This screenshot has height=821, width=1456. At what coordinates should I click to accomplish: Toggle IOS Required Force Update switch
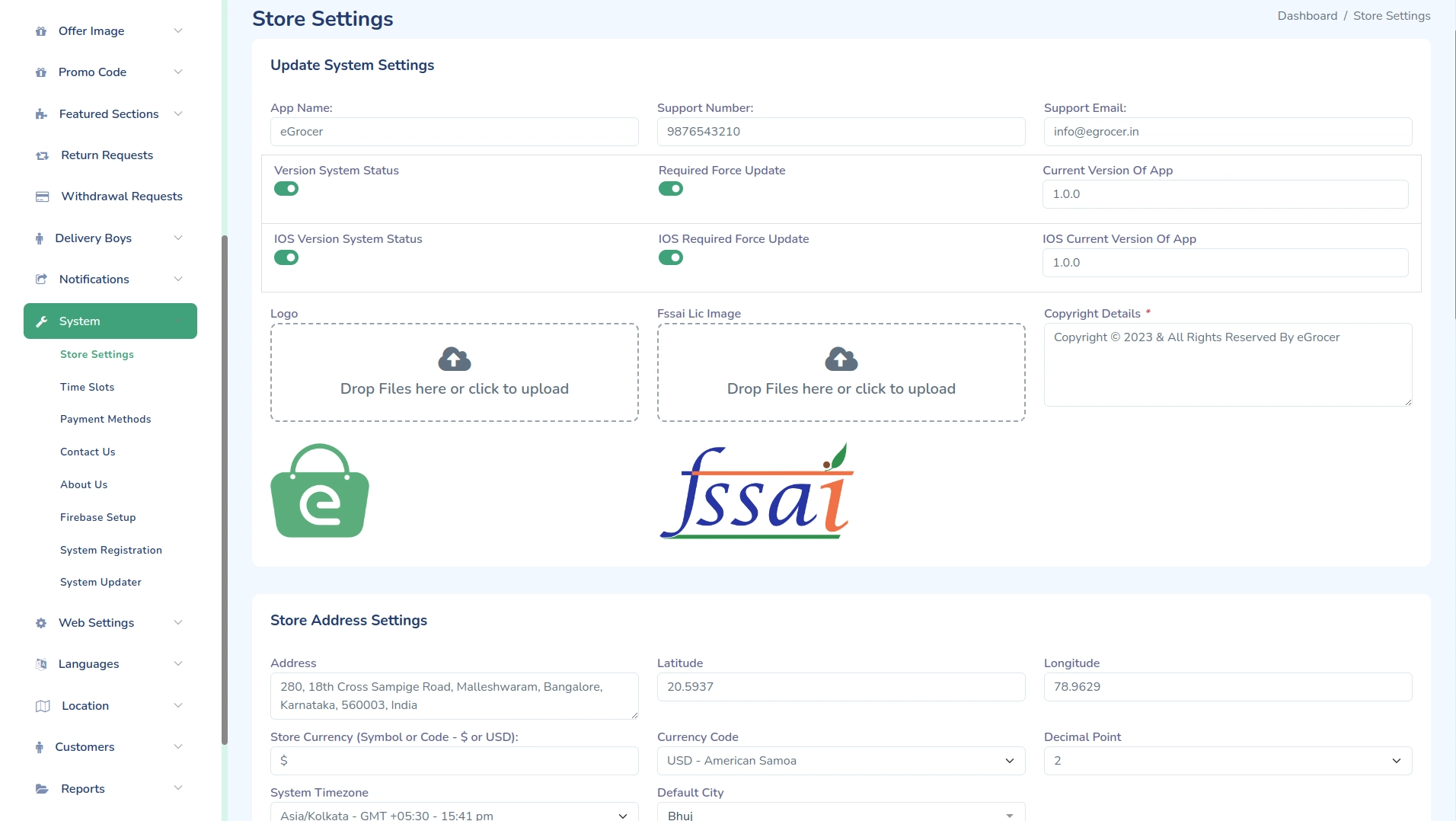(671, 257)
